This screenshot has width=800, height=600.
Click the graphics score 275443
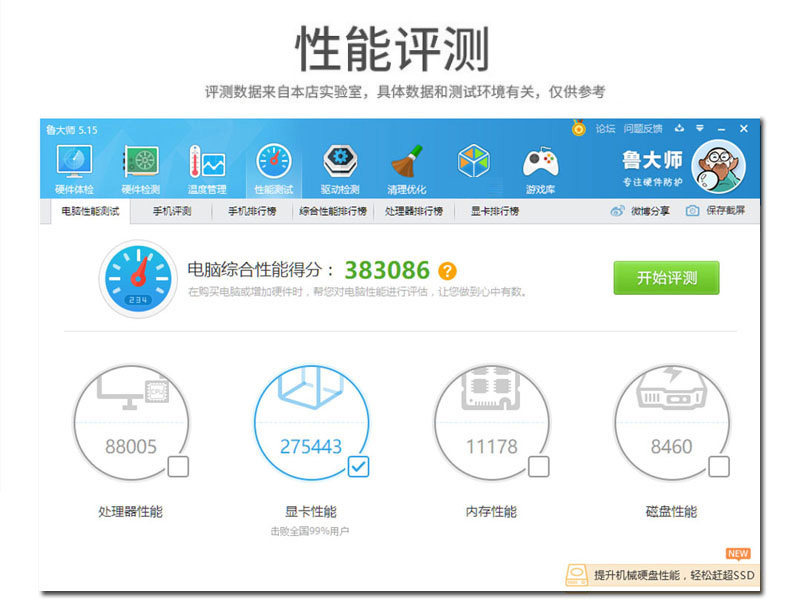click(x=311, y=447)
